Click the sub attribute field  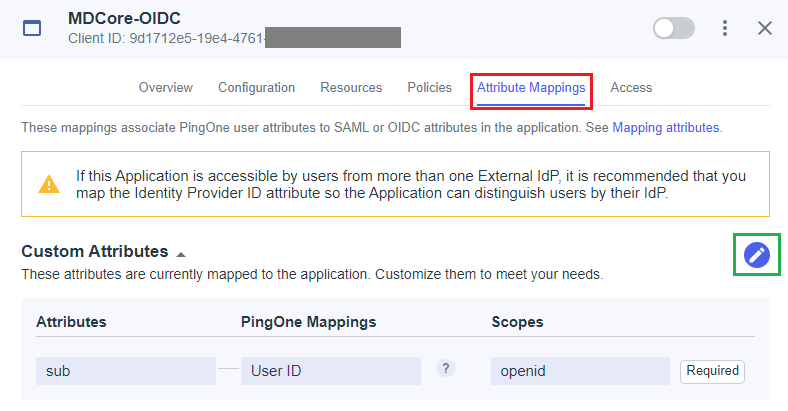(x=126, y=371)
